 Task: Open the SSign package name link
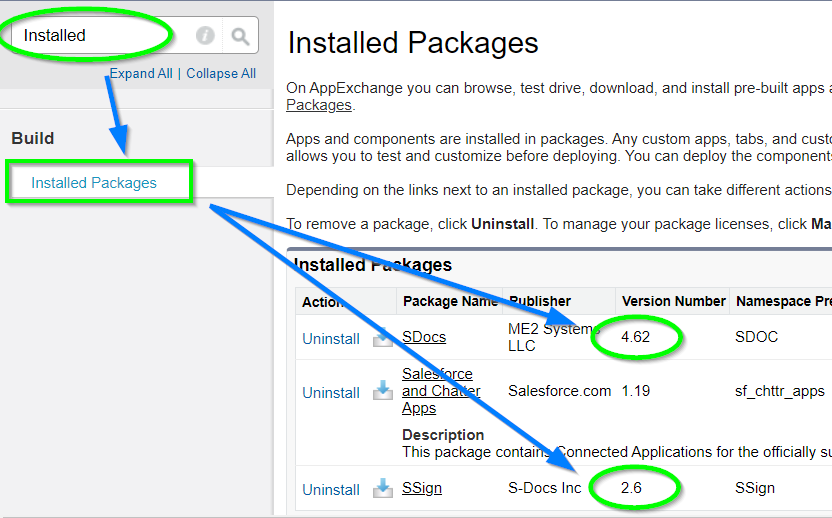(x=422, y=488)
